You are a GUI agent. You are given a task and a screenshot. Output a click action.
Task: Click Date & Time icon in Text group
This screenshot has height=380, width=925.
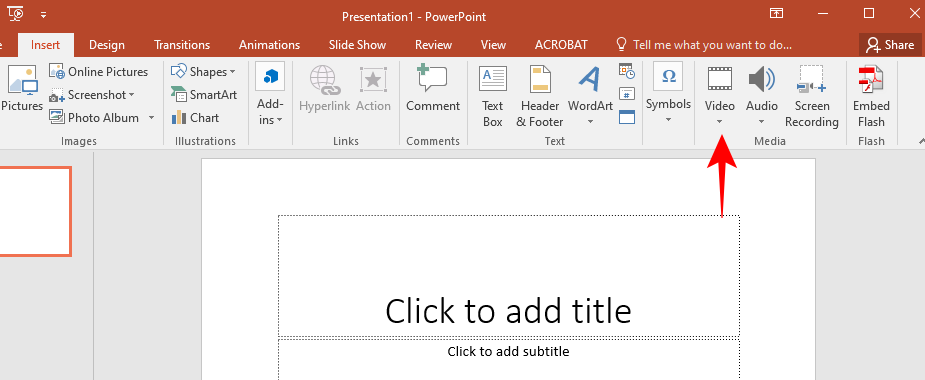(x=626, y=71)
